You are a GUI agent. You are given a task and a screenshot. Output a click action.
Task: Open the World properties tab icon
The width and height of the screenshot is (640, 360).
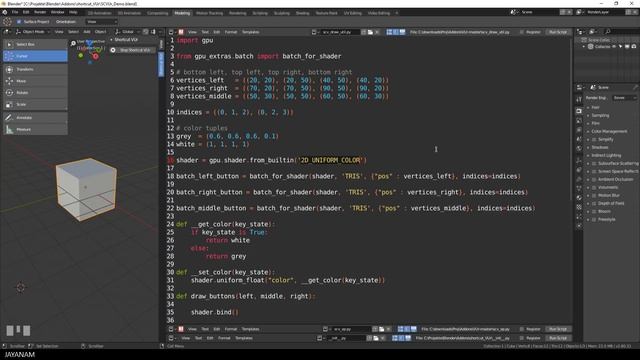pyautogui.click(x=579, y=149)
